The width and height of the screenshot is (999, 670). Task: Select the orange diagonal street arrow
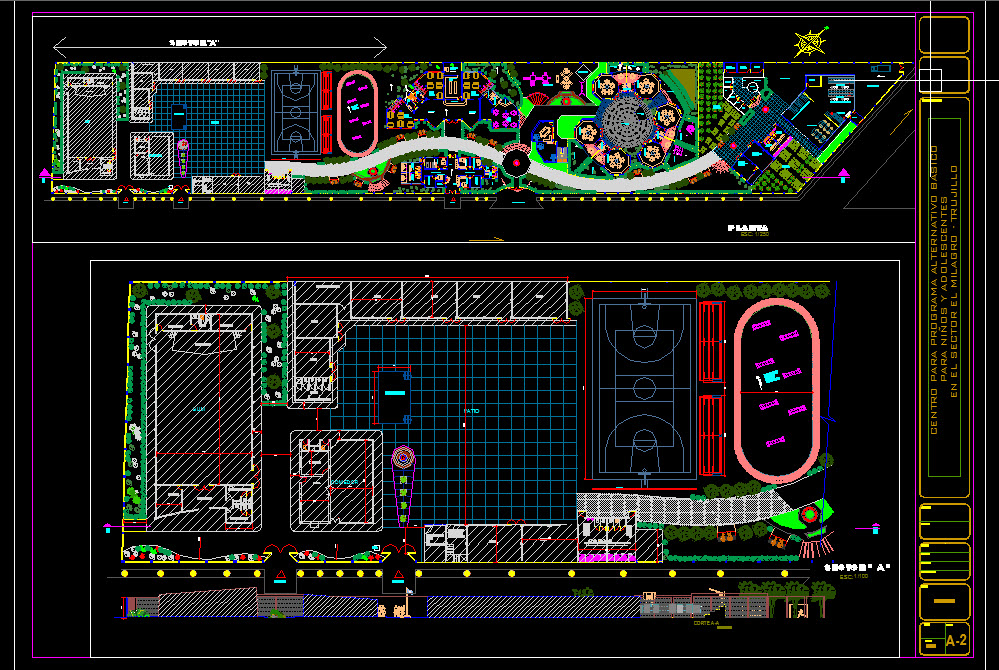pos(900,122)
